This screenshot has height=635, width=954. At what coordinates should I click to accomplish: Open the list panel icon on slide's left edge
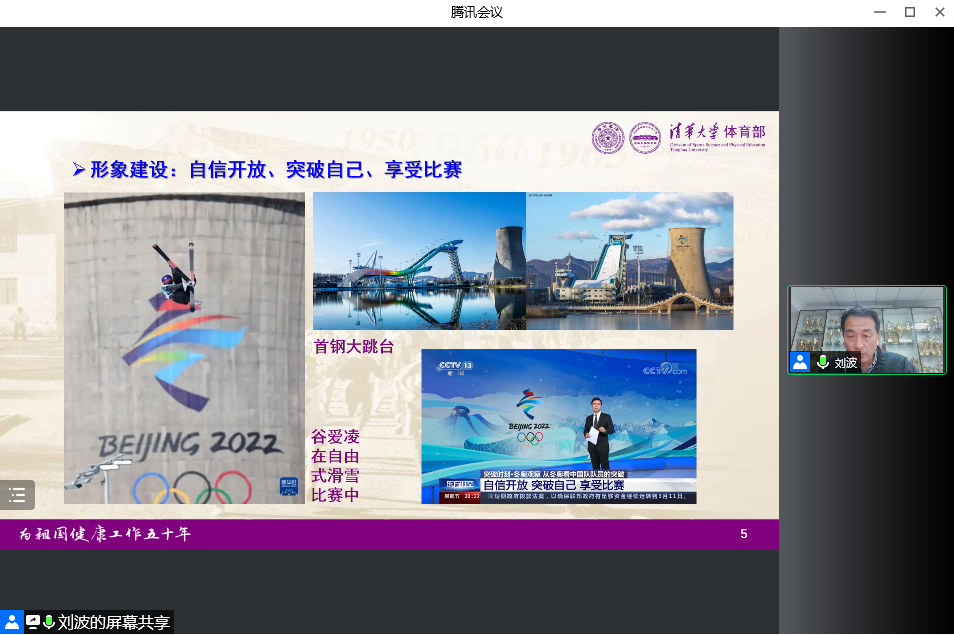pos(17,494)
